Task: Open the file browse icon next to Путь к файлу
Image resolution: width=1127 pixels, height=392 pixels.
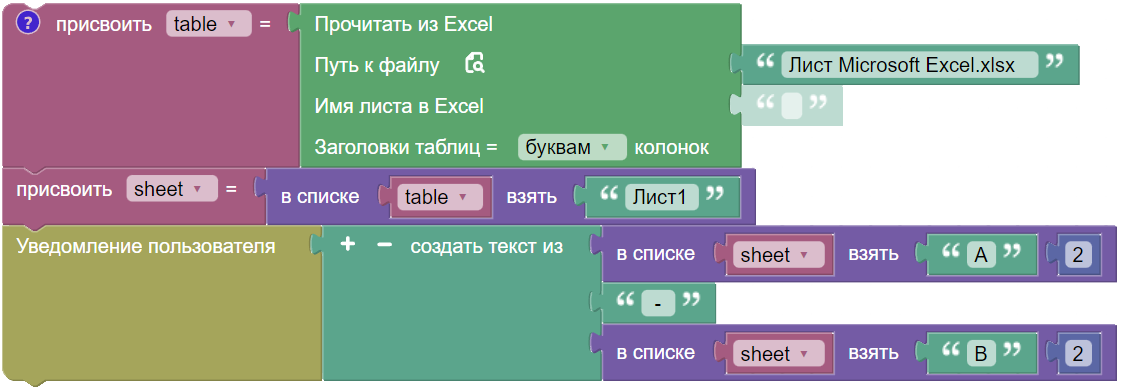Action: [474, 64]
